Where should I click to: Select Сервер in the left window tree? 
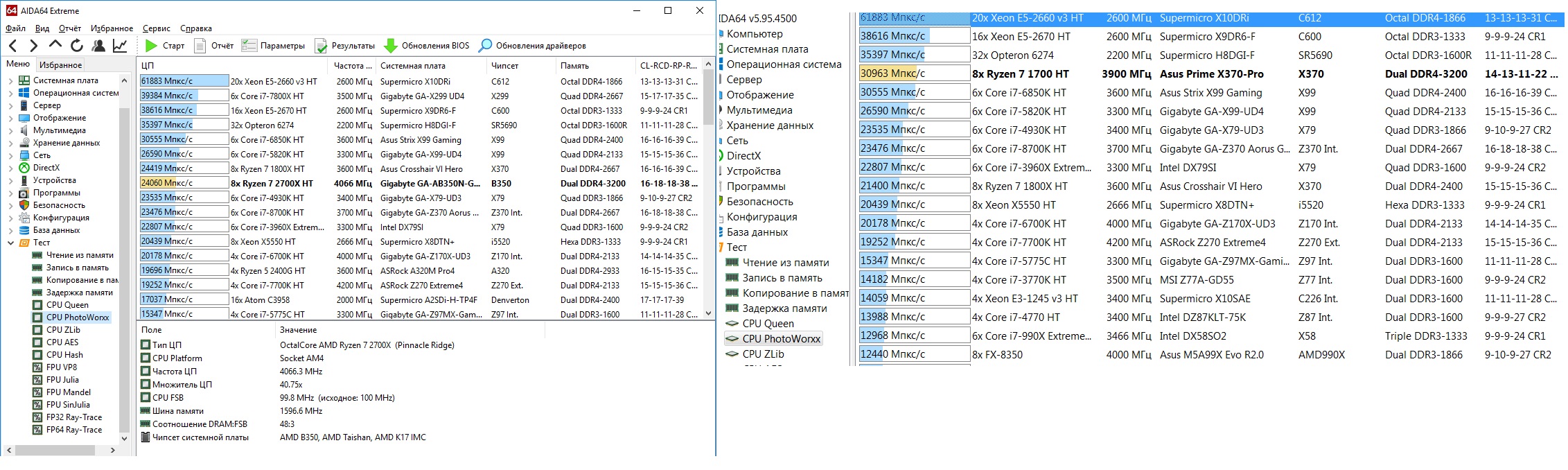[47, 105]
